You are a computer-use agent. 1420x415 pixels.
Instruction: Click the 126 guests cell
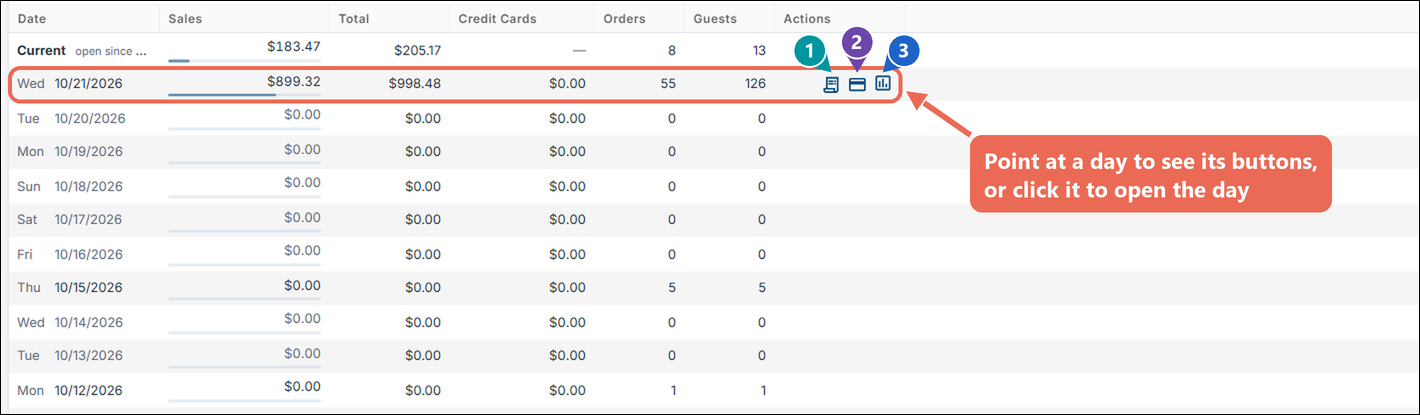(755, 84)
